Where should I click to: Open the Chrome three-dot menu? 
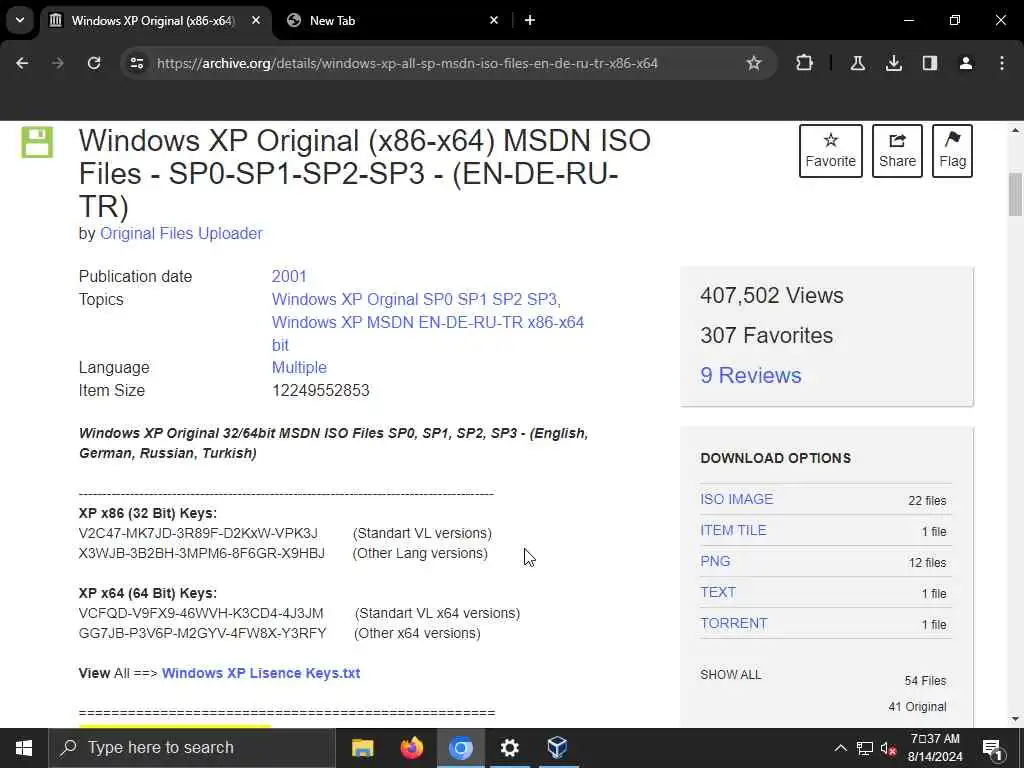1002,63
